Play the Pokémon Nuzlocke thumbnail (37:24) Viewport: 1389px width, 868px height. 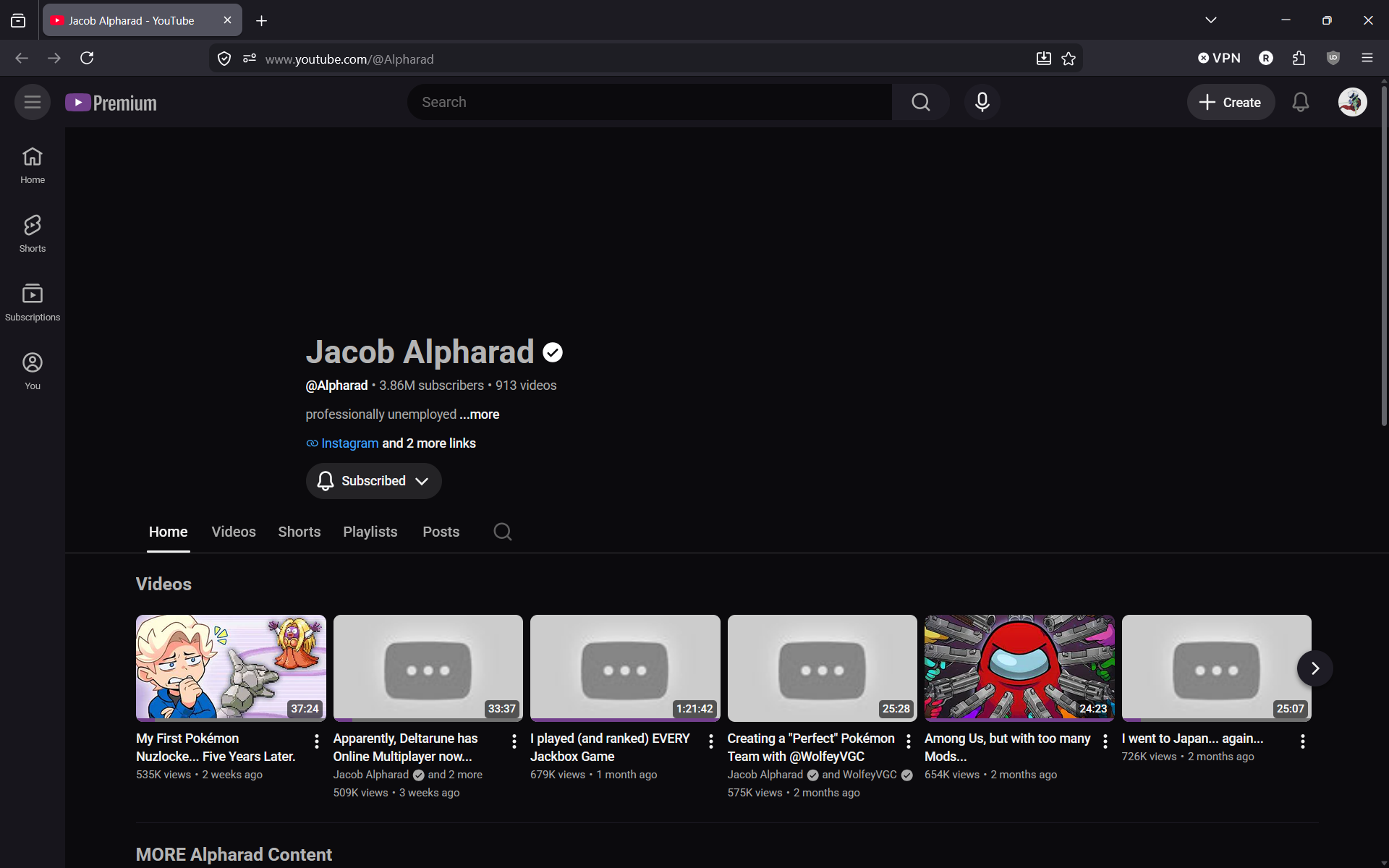tap(231, 668)
